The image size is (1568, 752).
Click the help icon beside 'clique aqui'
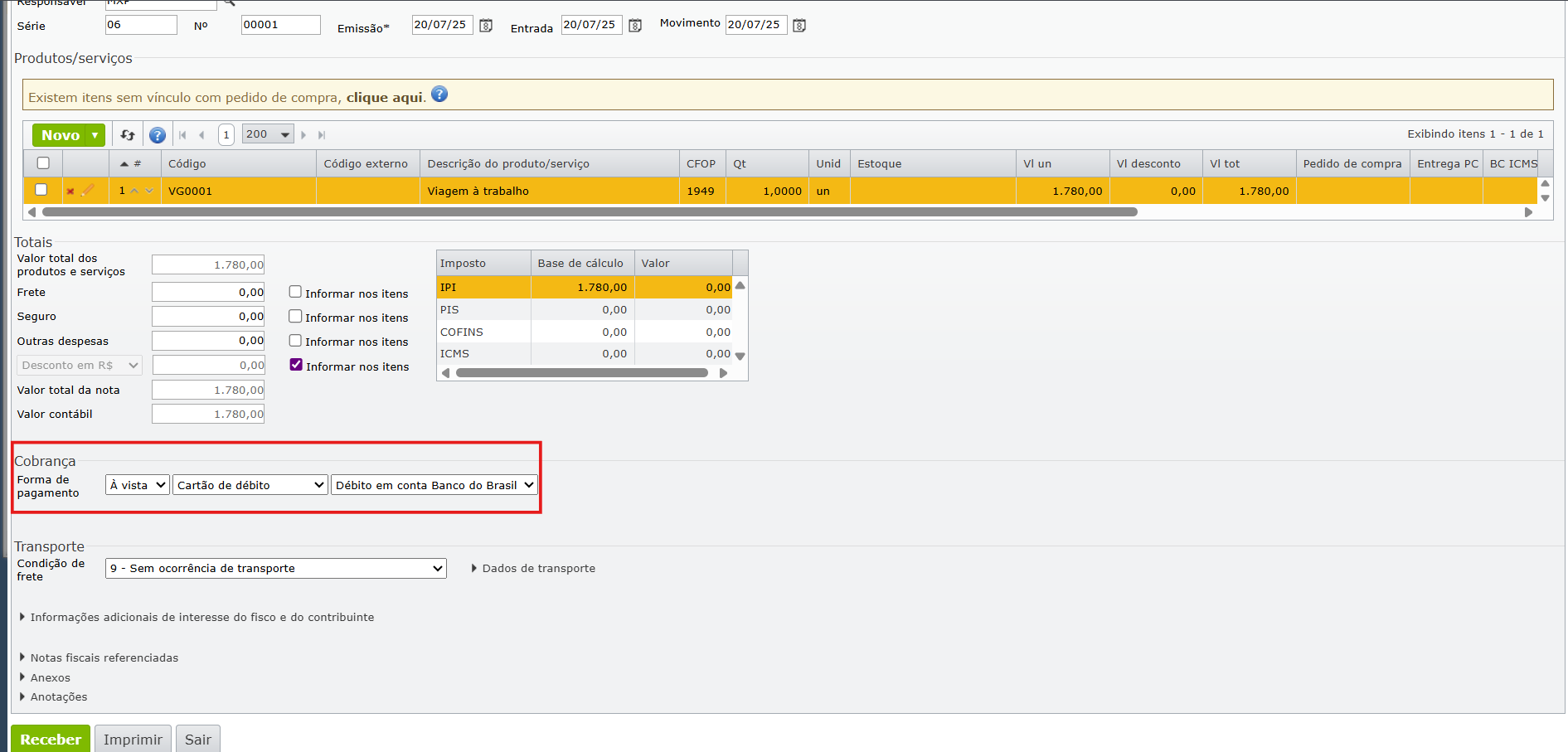(439, 95)
